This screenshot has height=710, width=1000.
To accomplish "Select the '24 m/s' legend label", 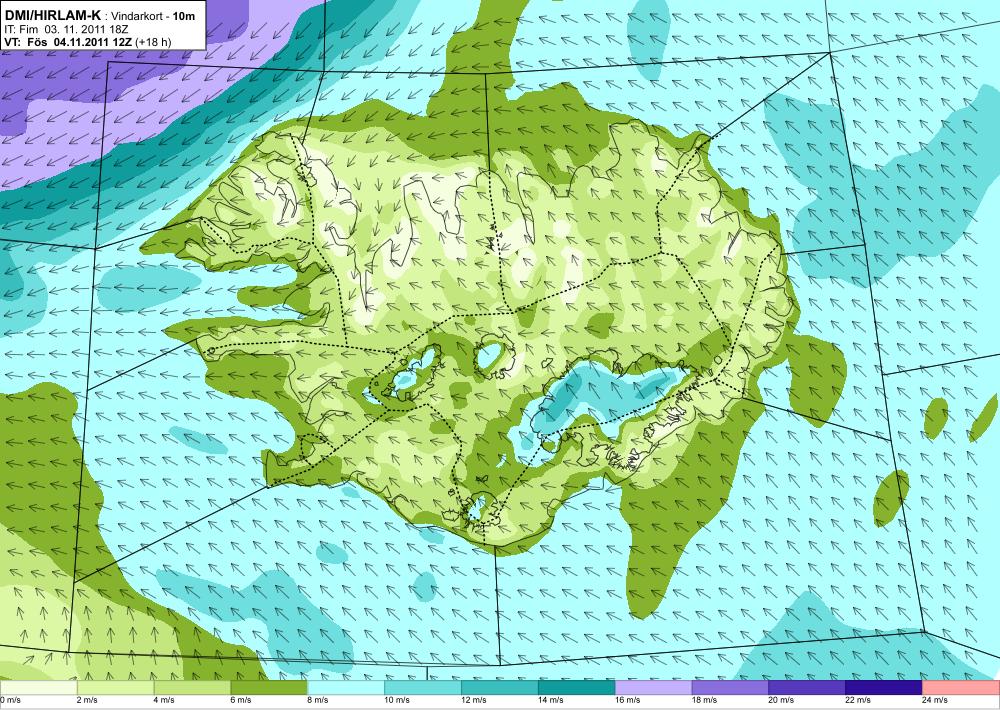I will click(934, 700).
